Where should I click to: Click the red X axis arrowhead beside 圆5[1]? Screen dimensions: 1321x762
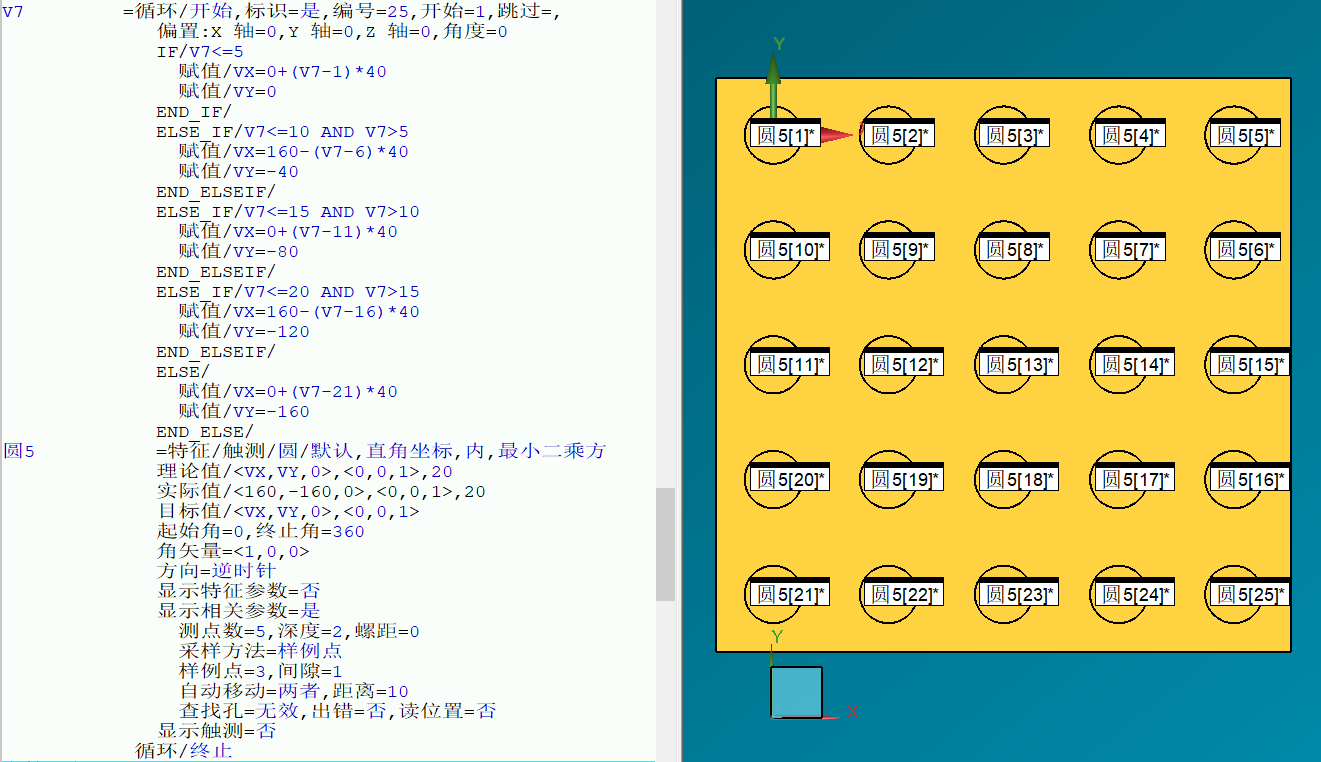843,135
